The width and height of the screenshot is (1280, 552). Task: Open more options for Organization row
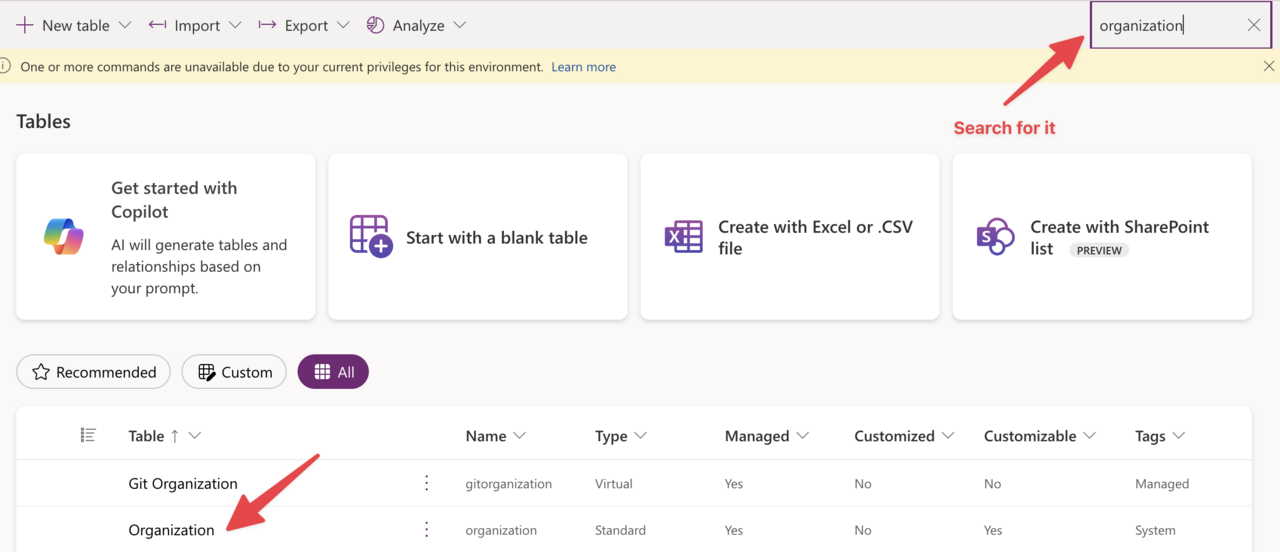[x=427, y=530]
